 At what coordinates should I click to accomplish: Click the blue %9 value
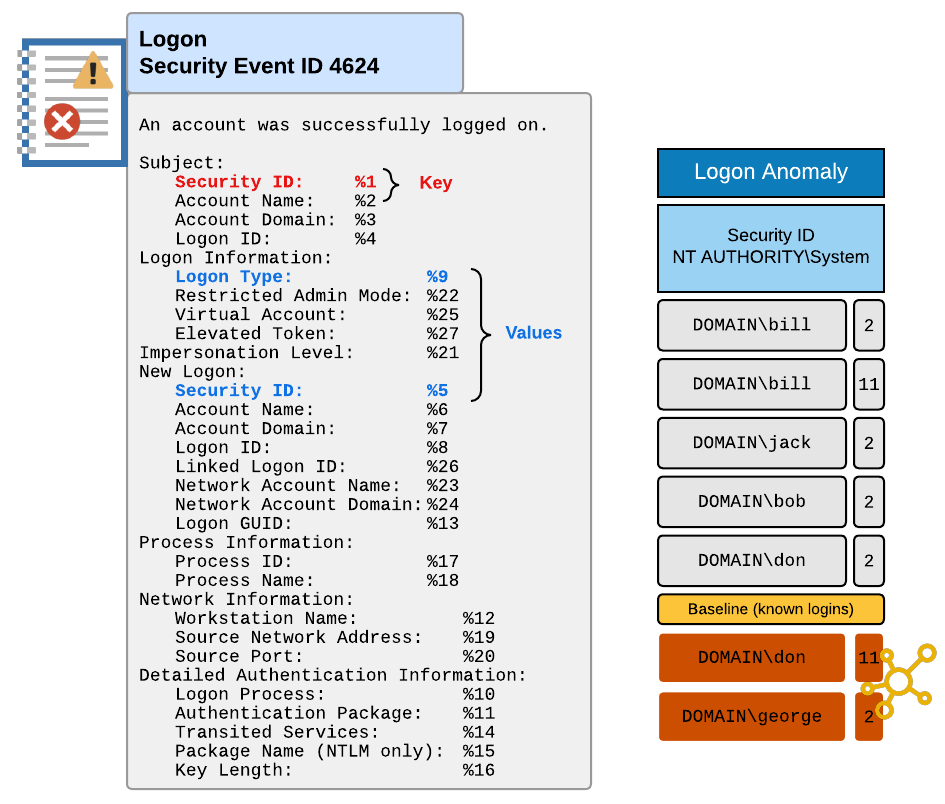coord(437,277)
